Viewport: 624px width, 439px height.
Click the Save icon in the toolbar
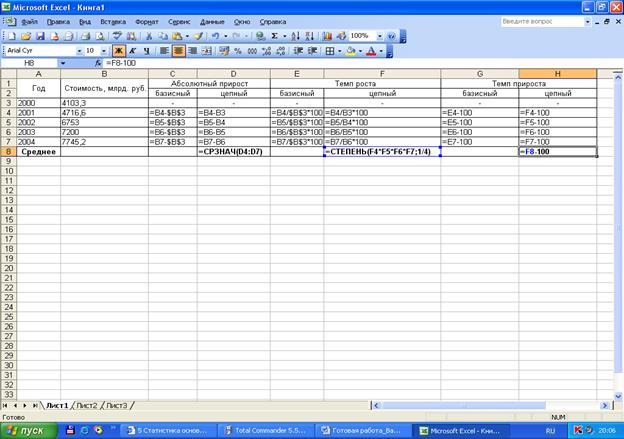click(38, 35)
